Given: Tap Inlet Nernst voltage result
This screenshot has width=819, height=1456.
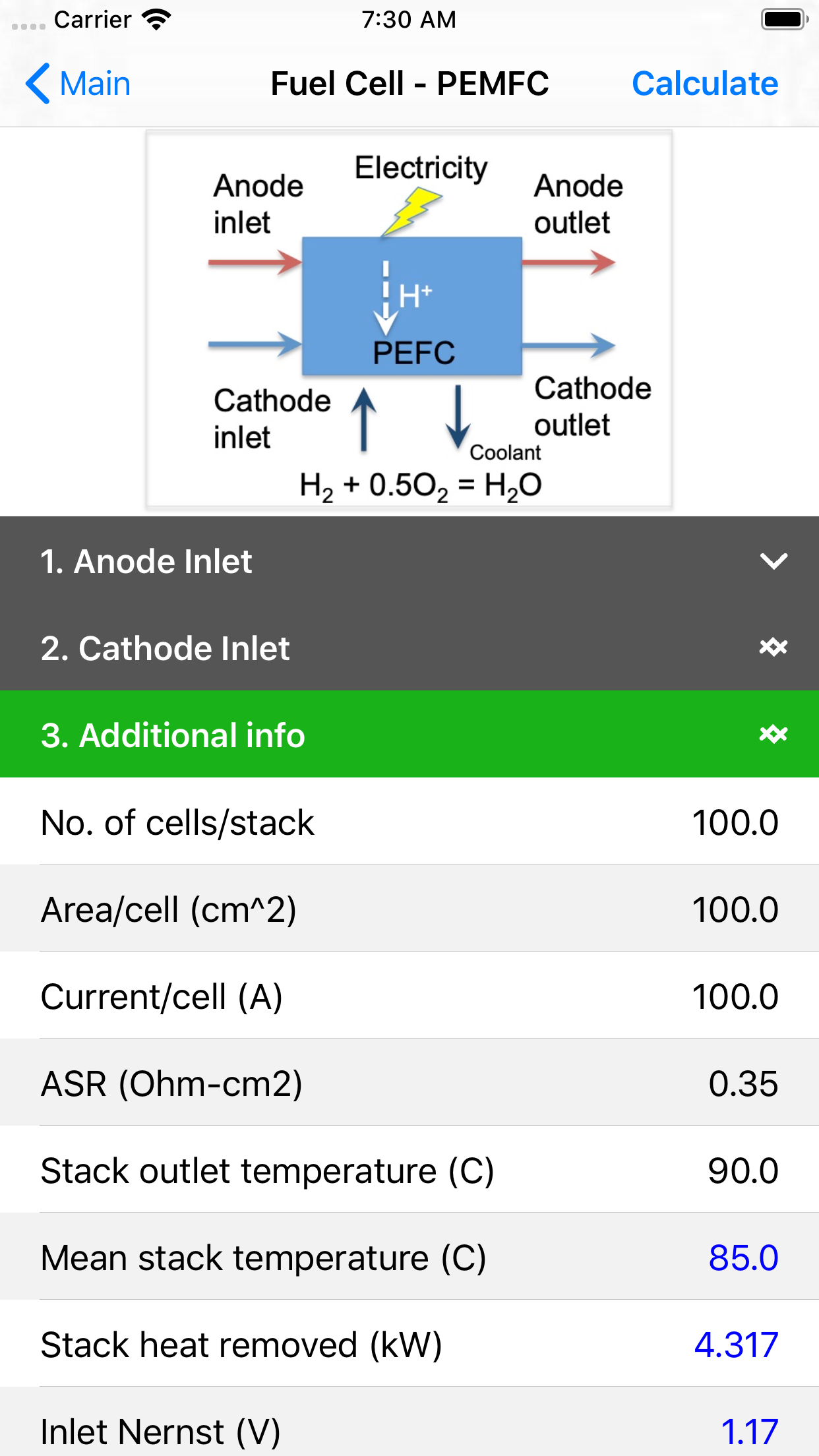Looking at the screenshot, I should (749, 1432).
